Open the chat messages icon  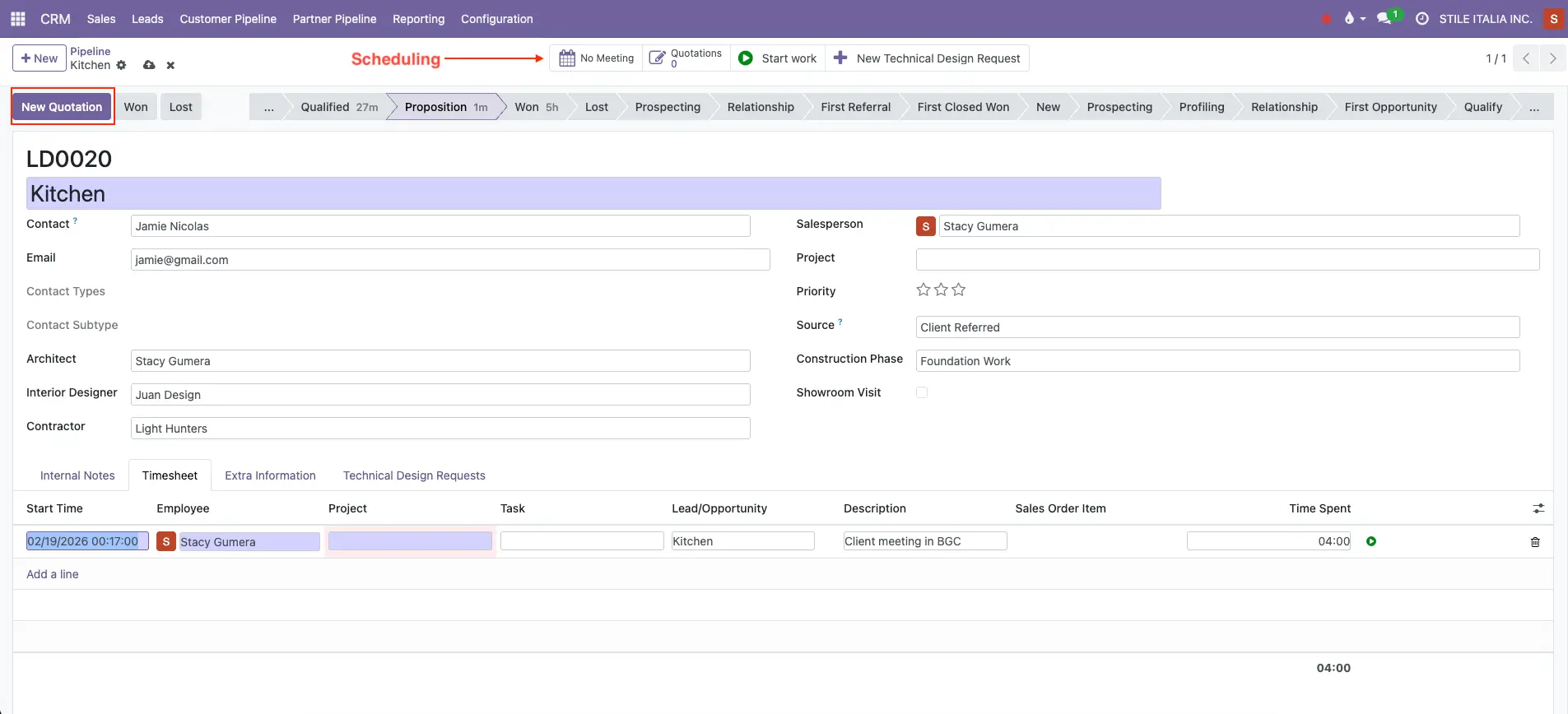click(1384, 18)
